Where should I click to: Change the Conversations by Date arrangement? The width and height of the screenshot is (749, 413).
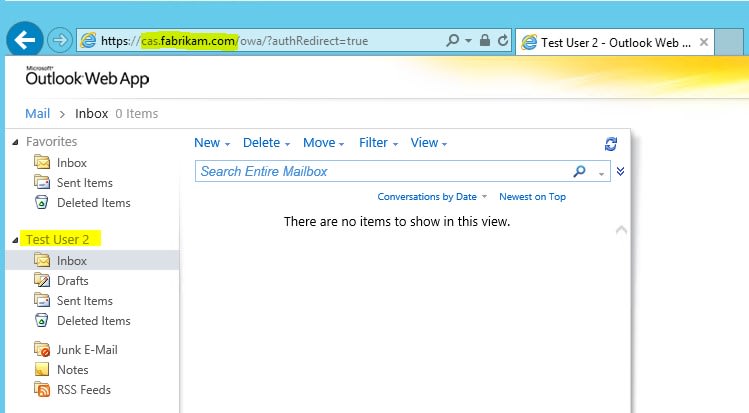point(432,197)
